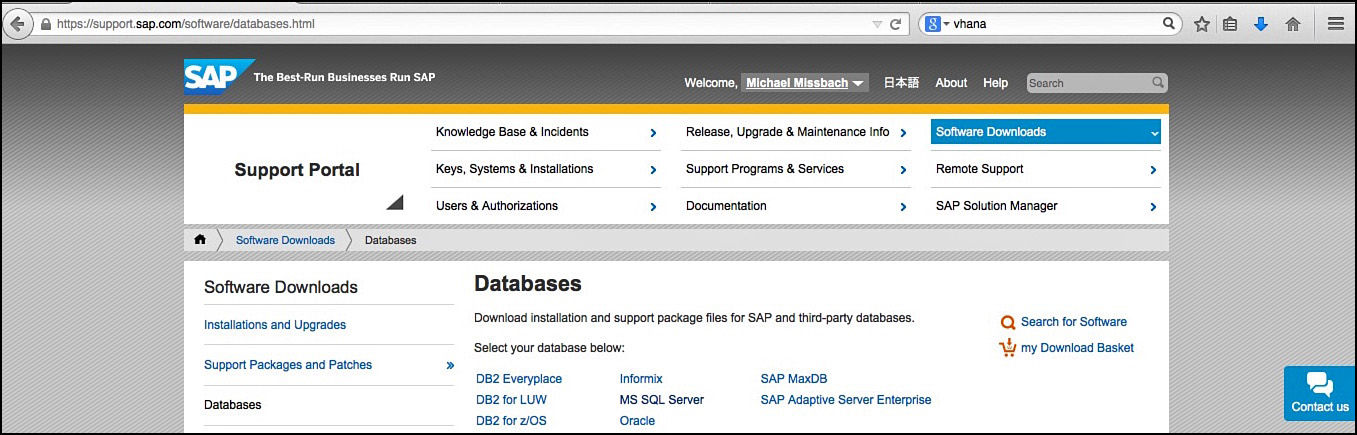This screenshot has height=435, width=1357.
Task: Reload the page with the refresh icon
Action: (x=896, y=24)
